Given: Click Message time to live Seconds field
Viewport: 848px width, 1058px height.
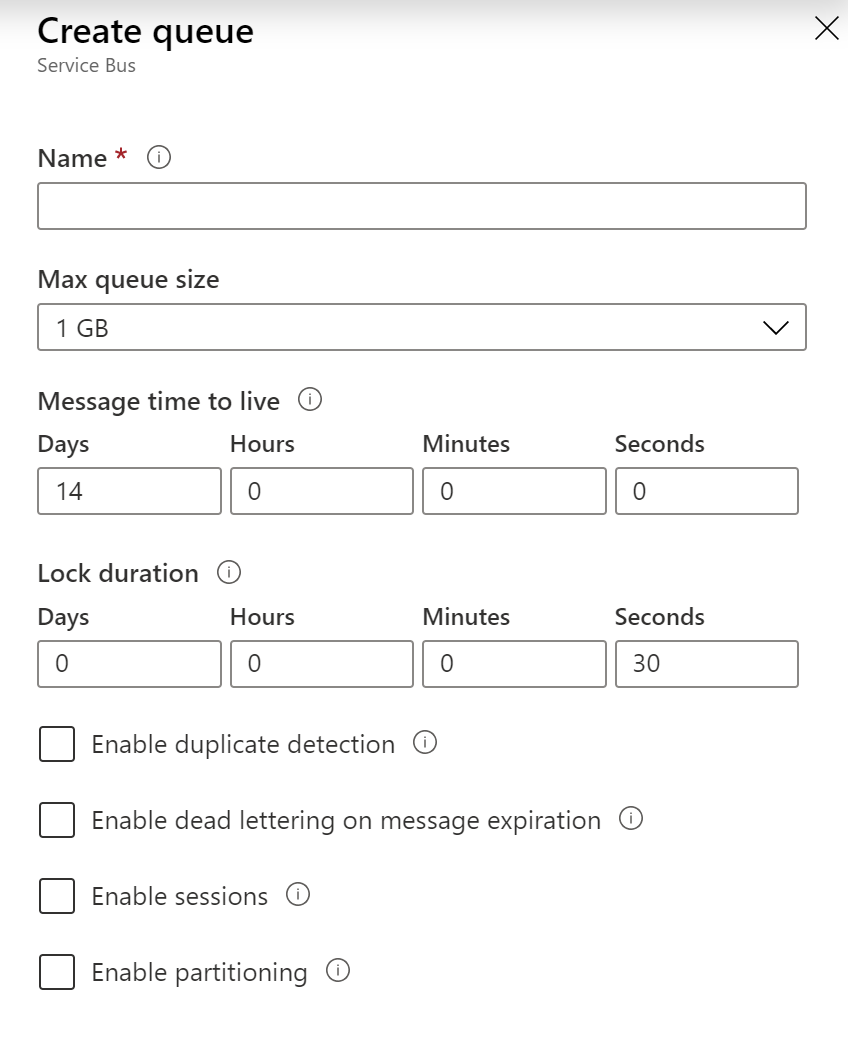Looking at the screenshot, I should pos(706,491).
